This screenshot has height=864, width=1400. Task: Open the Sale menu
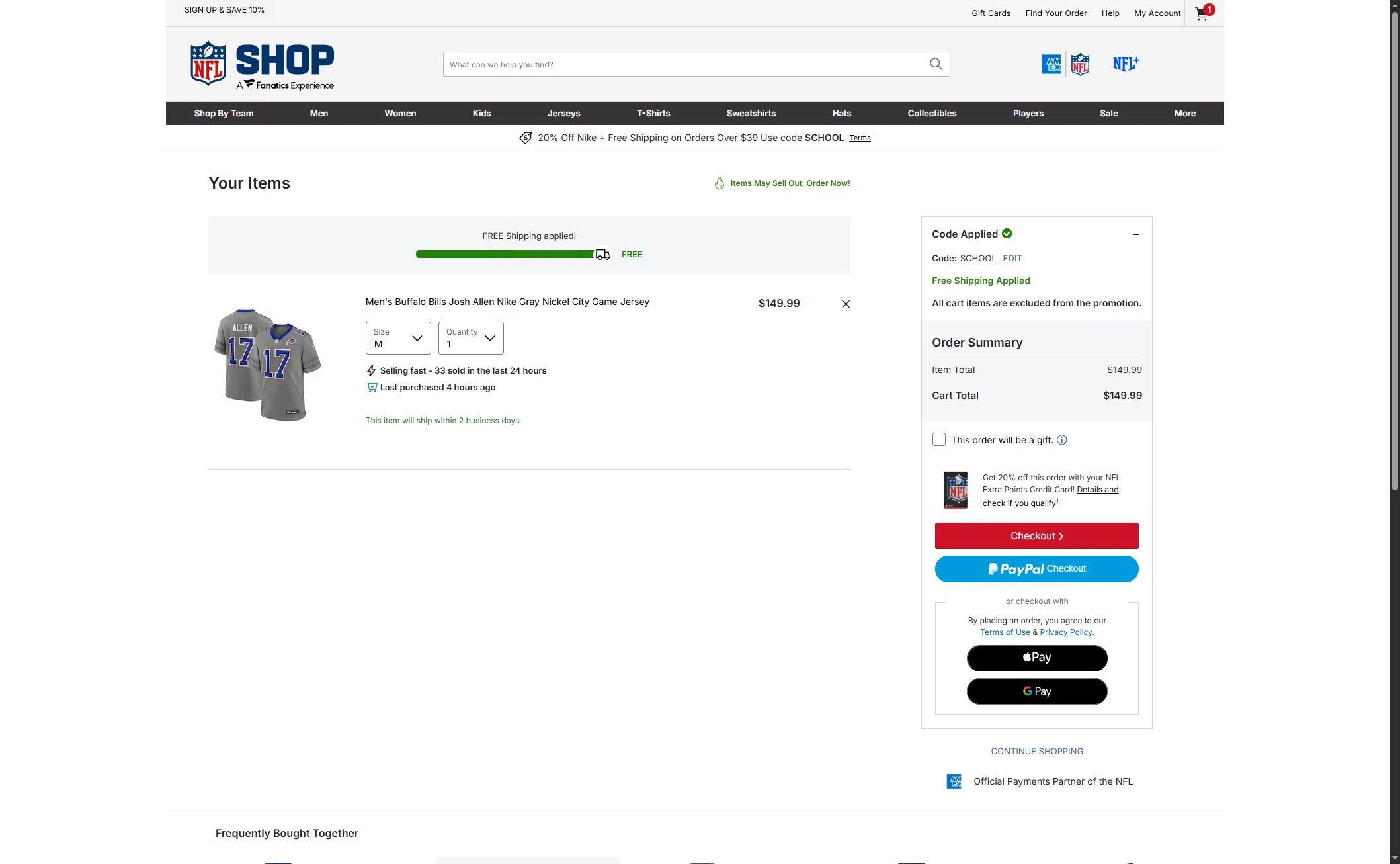(1109, 113)
